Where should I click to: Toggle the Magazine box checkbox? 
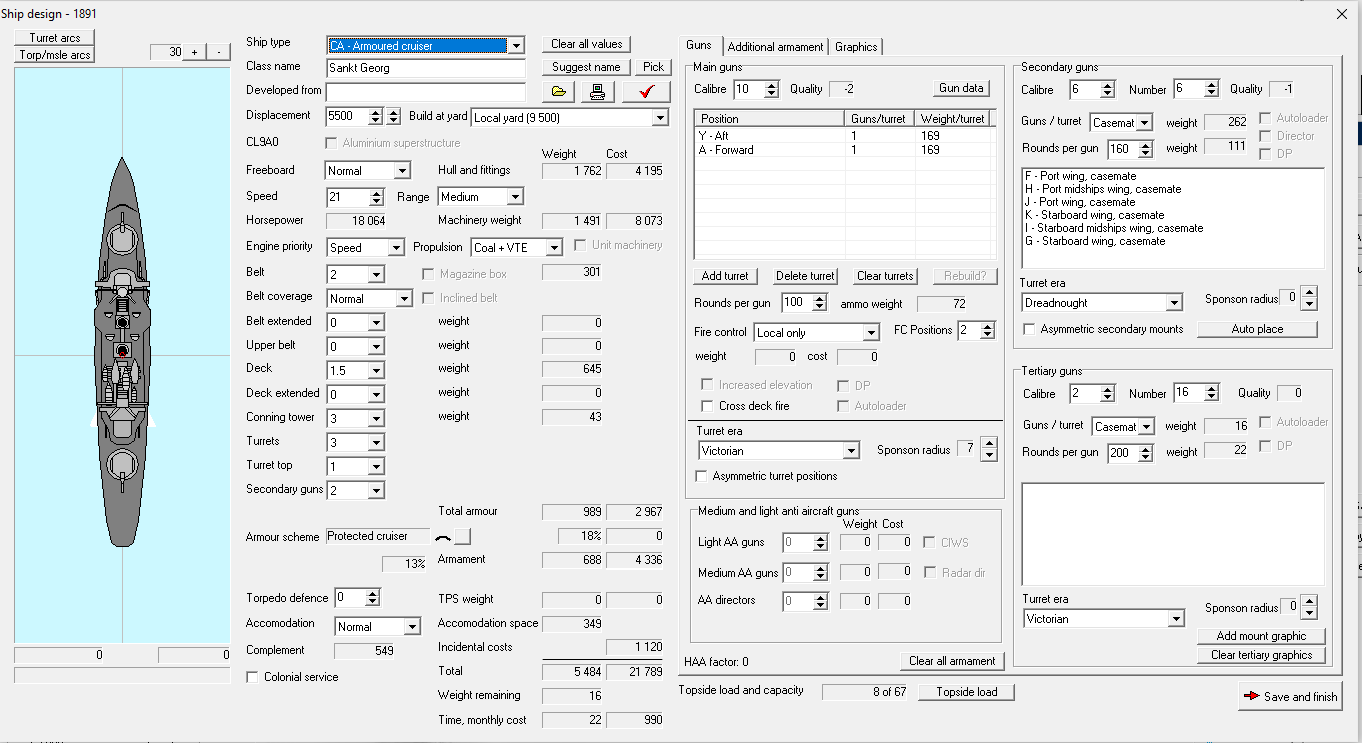pyautogui.click(x=429, y=274)
